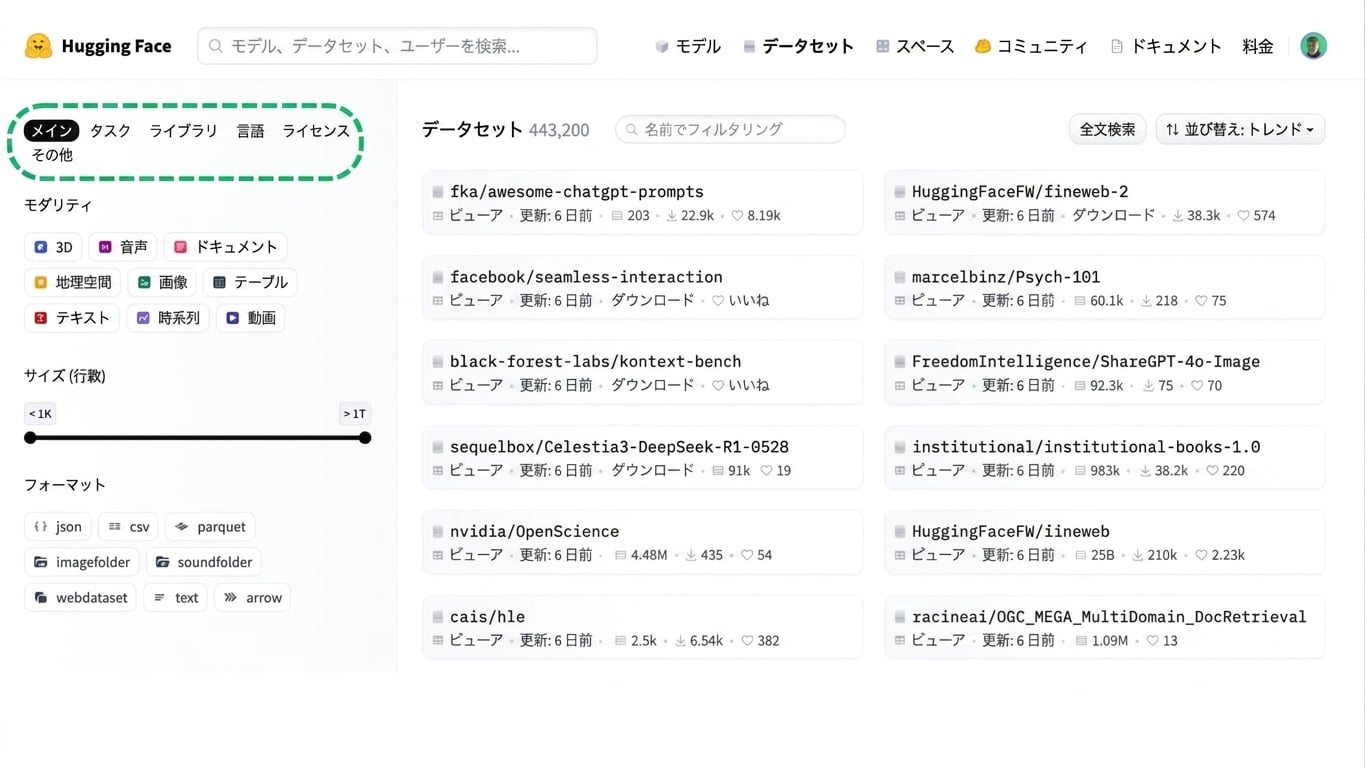This screenshot has width=1365, height=768.
Task: Open コミュニティ in the top navigation
Action: [x=1031, y=46]
